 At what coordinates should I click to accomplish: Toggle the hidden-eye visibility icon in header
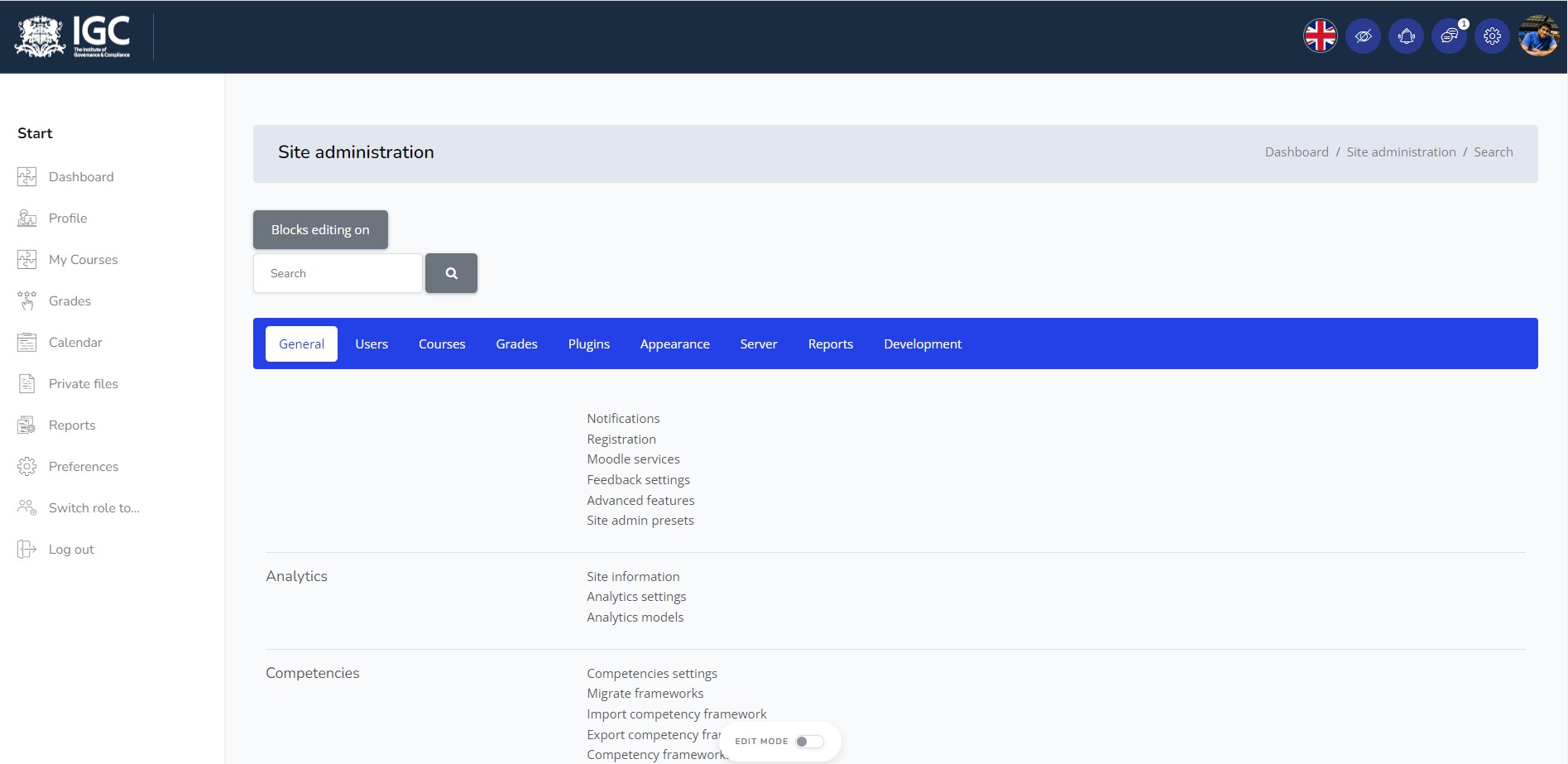(1363, 35)
